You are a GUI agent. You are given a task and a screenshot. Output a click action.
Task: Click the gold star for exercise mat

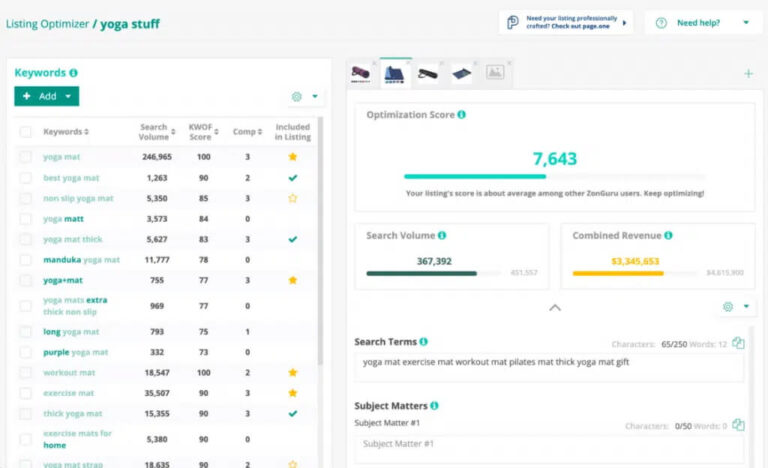tap(293, 393)
